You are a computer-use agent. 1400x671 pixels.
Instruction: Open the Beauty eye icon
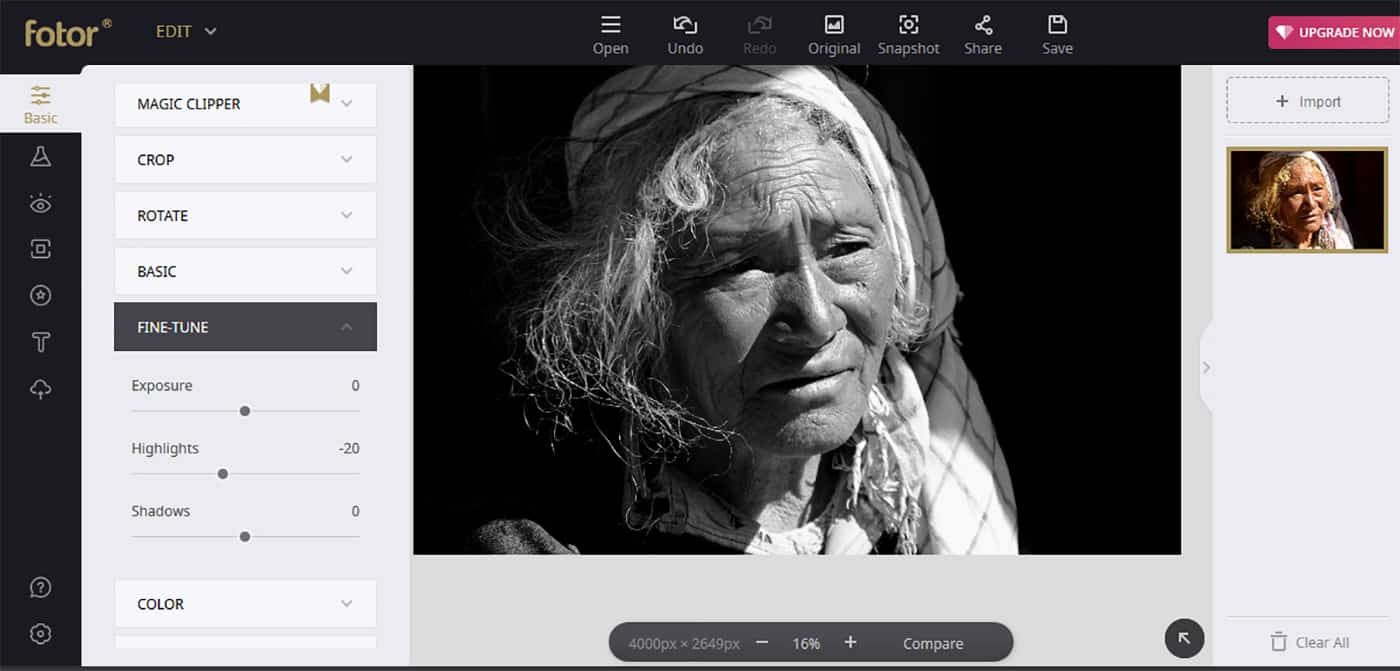(41, 204)
